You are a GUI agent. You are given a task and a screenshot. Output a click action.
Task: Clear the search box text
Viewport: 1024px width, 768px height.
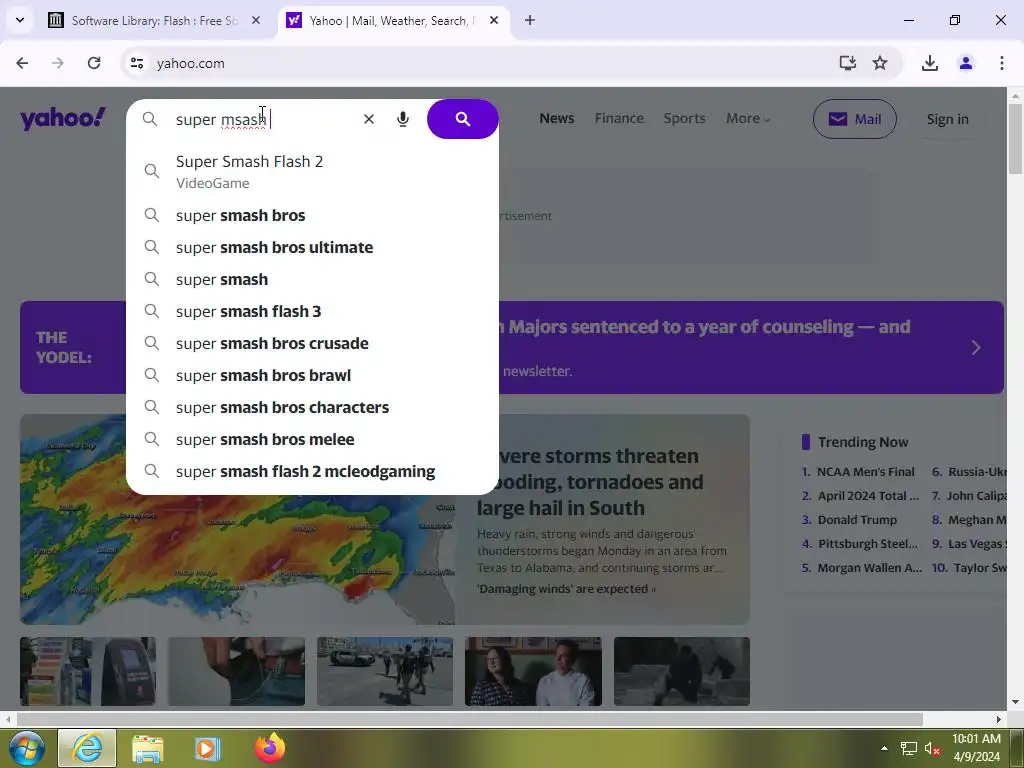click(369, 119)
